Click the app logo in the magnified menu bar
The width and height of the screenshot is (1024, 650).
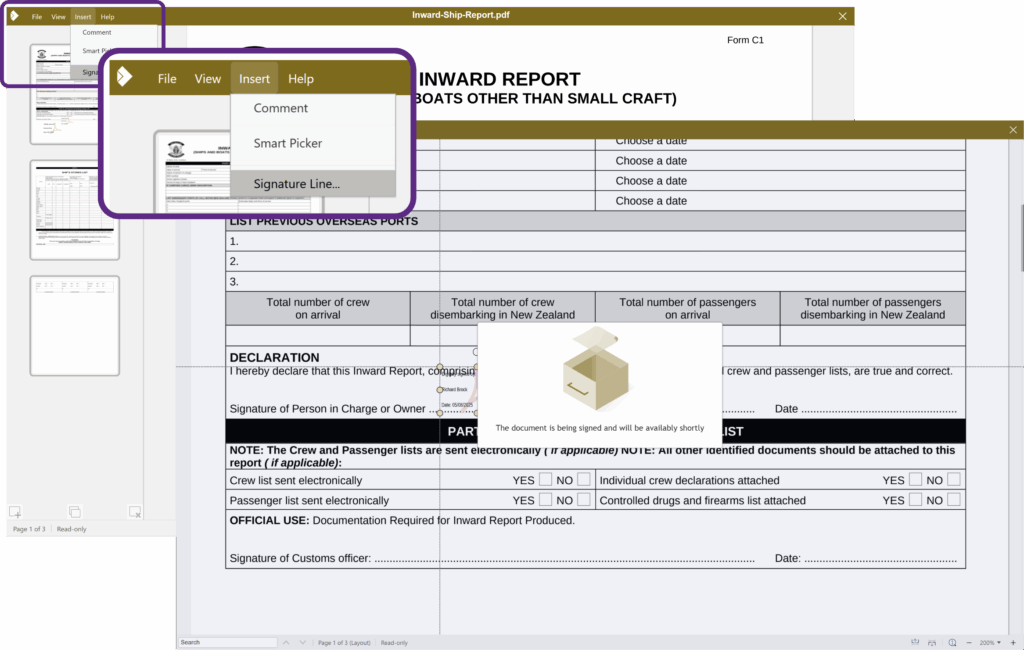(x=125, y=78)
